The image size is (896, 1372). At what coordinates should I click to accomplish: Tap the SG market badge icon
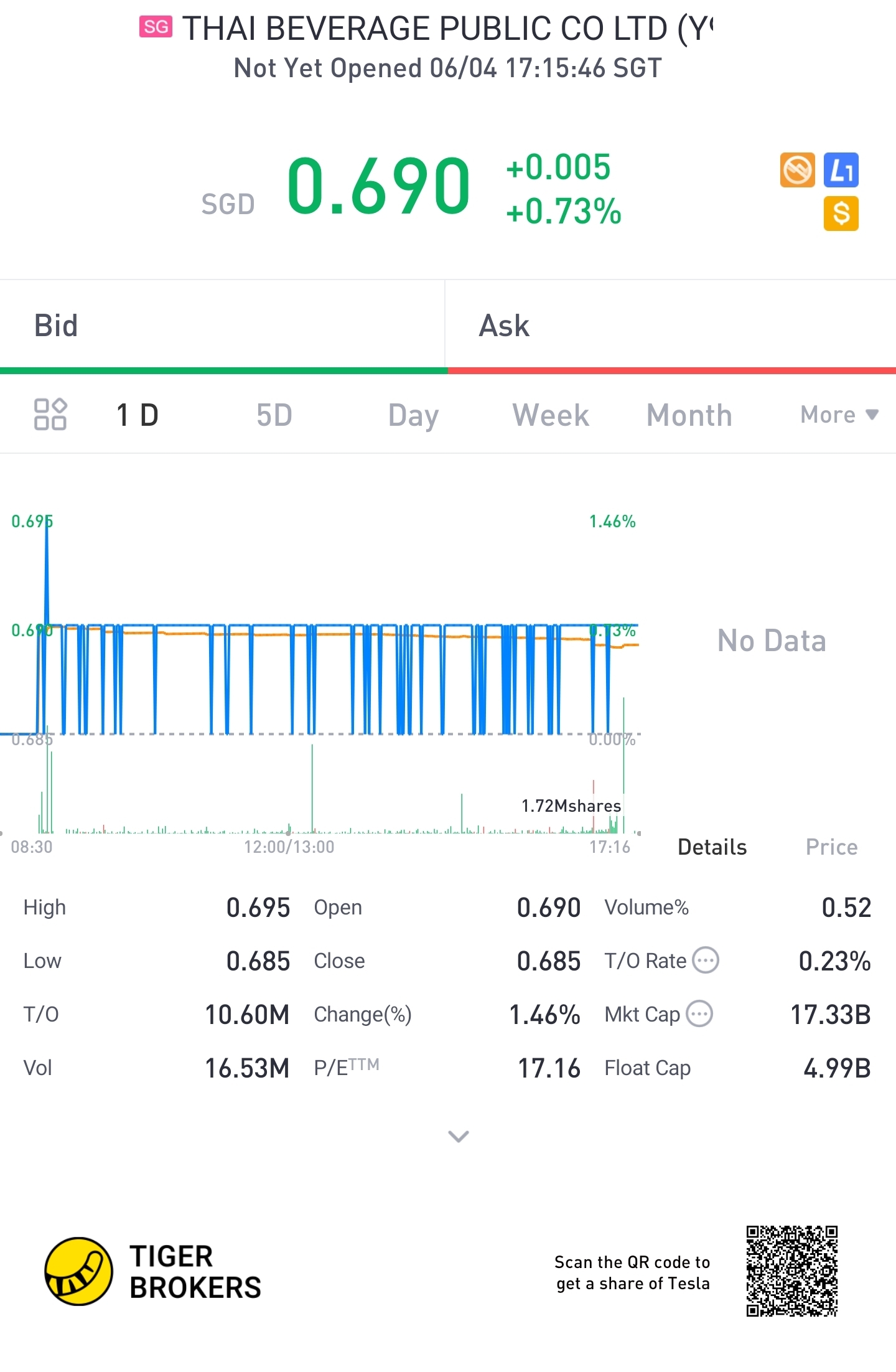click(x=156, y=27)
